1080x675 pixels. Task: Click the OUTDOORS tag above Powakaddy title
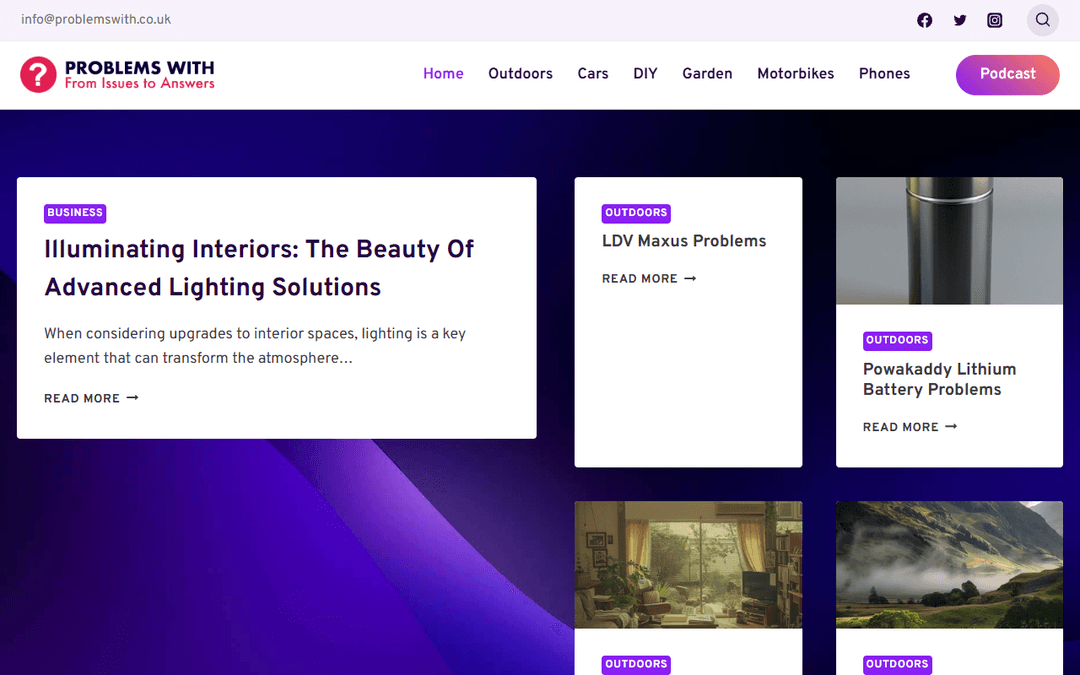coord(897,340)
